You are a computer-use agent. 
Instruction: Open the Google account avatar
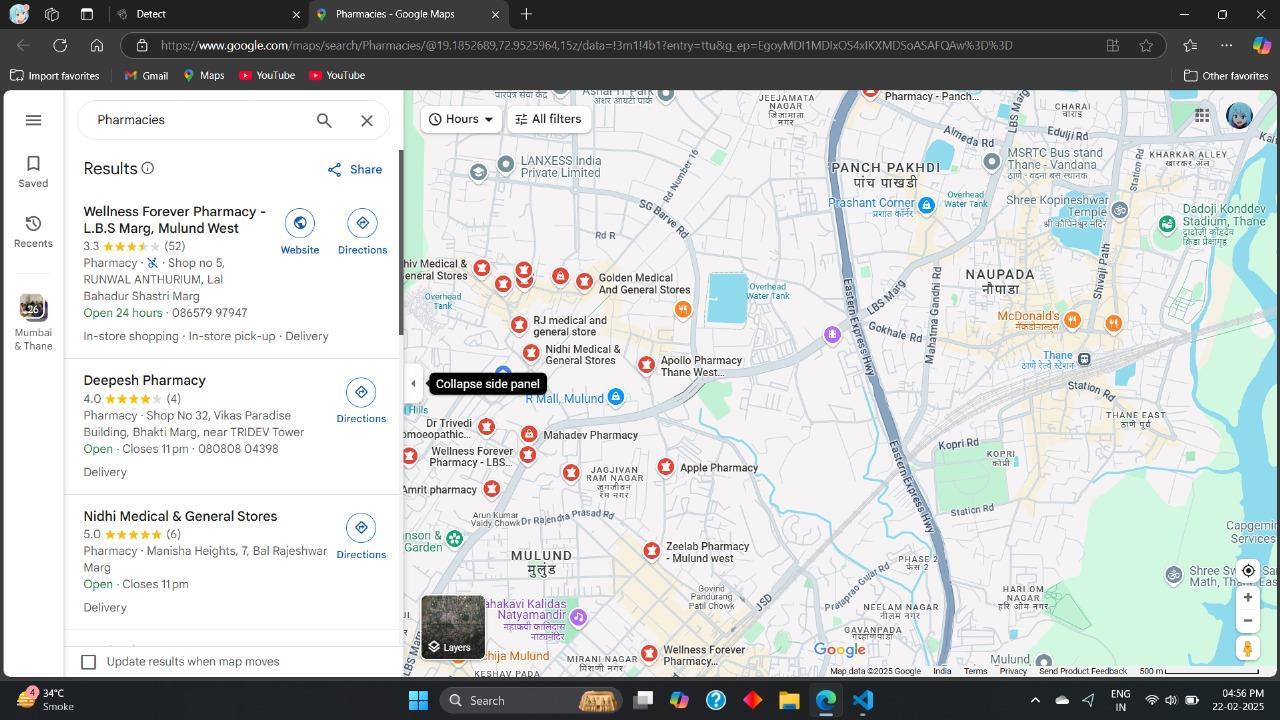tap(1239, 116)
